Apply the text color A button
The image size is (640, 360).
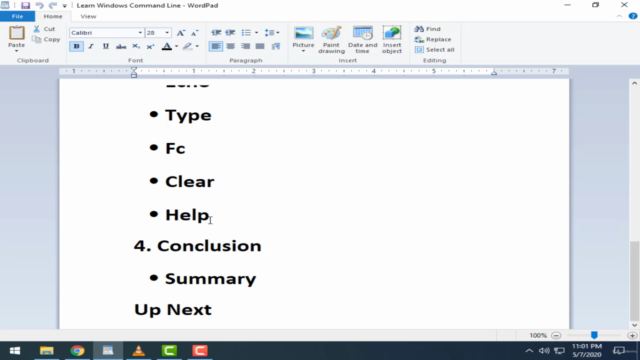click(167, 46)
